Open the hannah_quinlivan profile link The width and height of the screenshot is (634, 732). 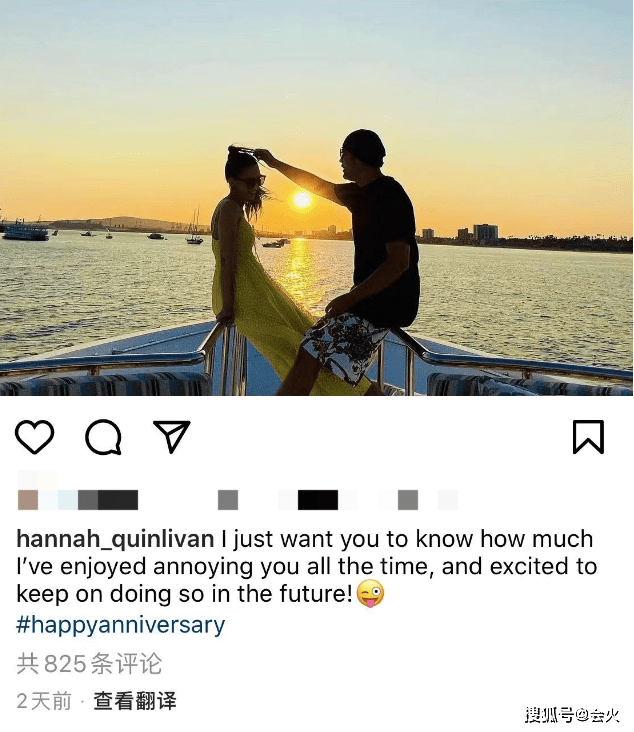click(115, 539)
